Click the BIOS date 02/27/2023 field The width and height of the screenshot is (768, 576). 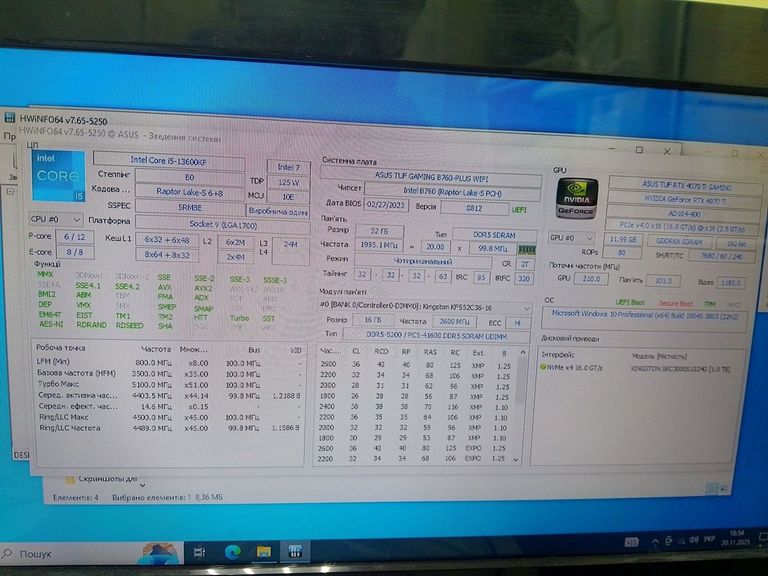386,205
